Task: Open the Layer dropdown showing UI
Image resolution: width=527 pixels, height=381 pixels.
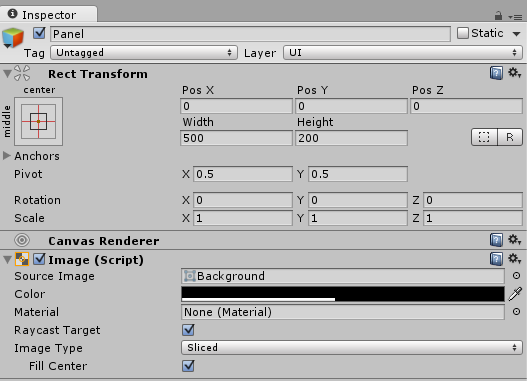Action: 403,53
